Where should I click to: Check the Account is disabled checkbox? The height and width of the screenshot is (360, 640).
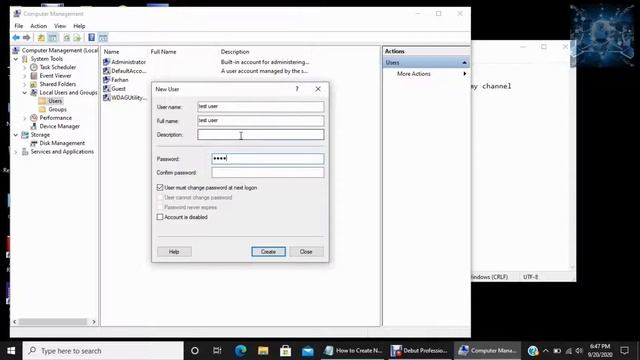tap(160, 217)
